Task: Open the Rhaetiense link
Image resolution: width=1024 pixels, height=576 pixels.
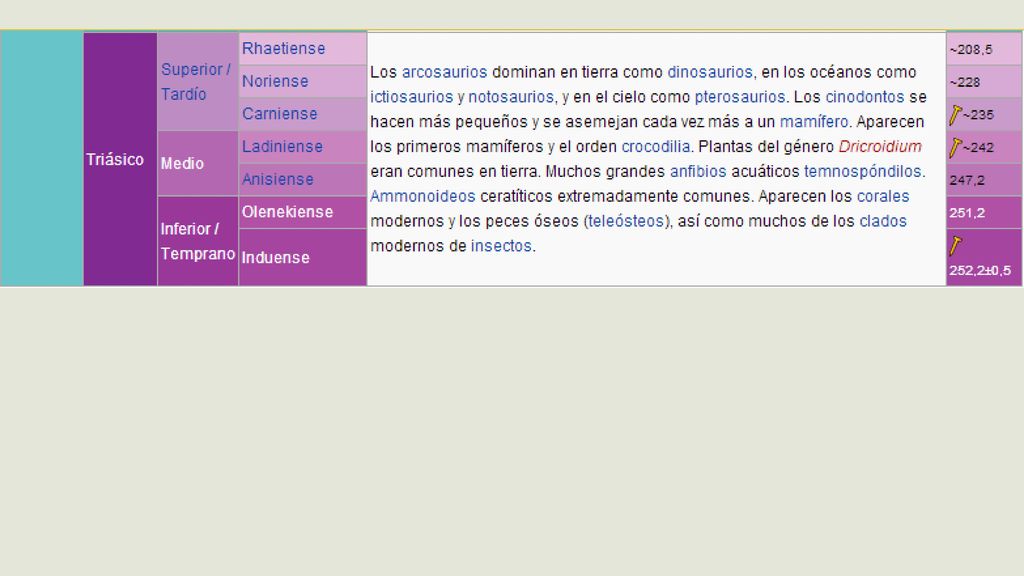Action: [x=283, y=48]
